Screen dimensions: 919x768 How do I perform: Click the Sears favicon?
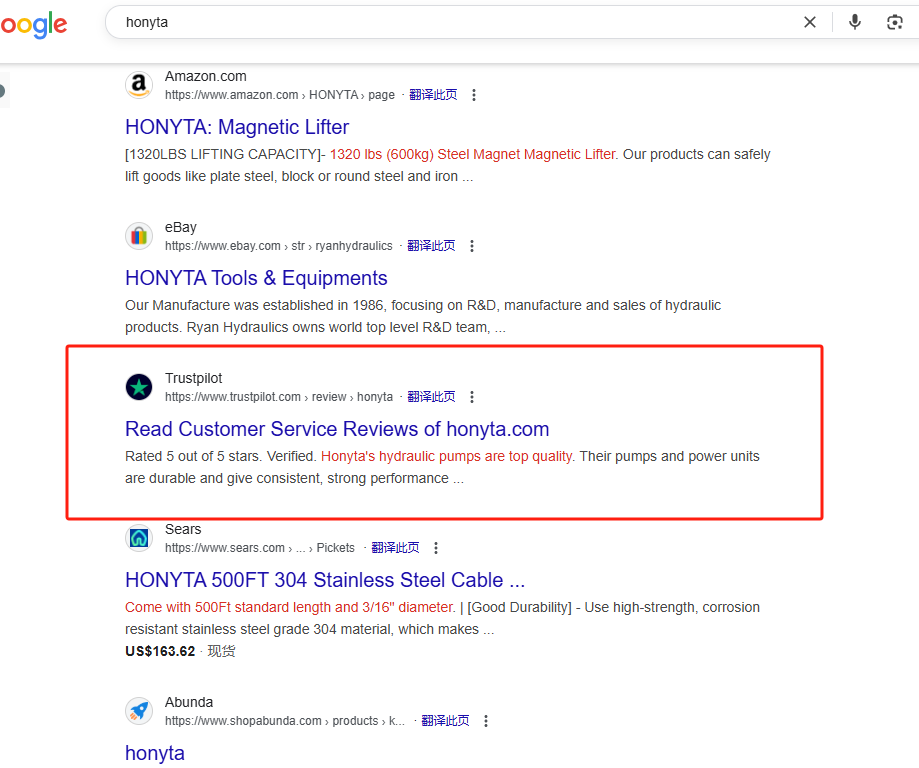(139, 538)
